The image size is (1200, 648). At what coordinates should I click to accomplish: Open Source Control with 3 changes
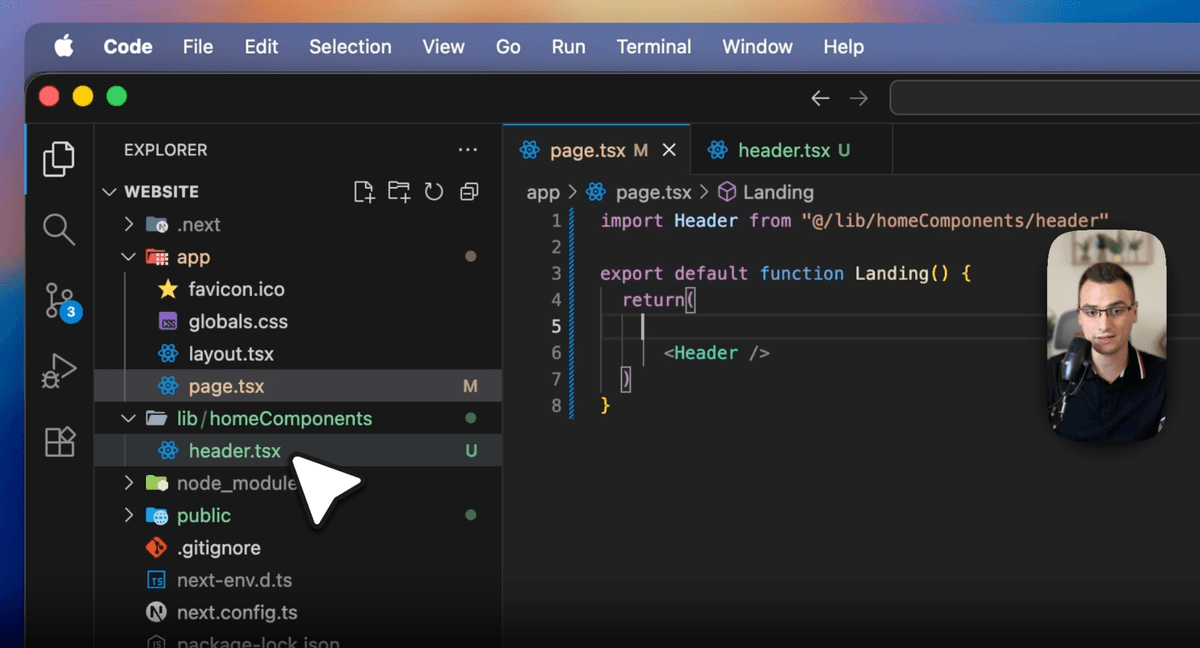pyautogui.click(x=59, y=300)
